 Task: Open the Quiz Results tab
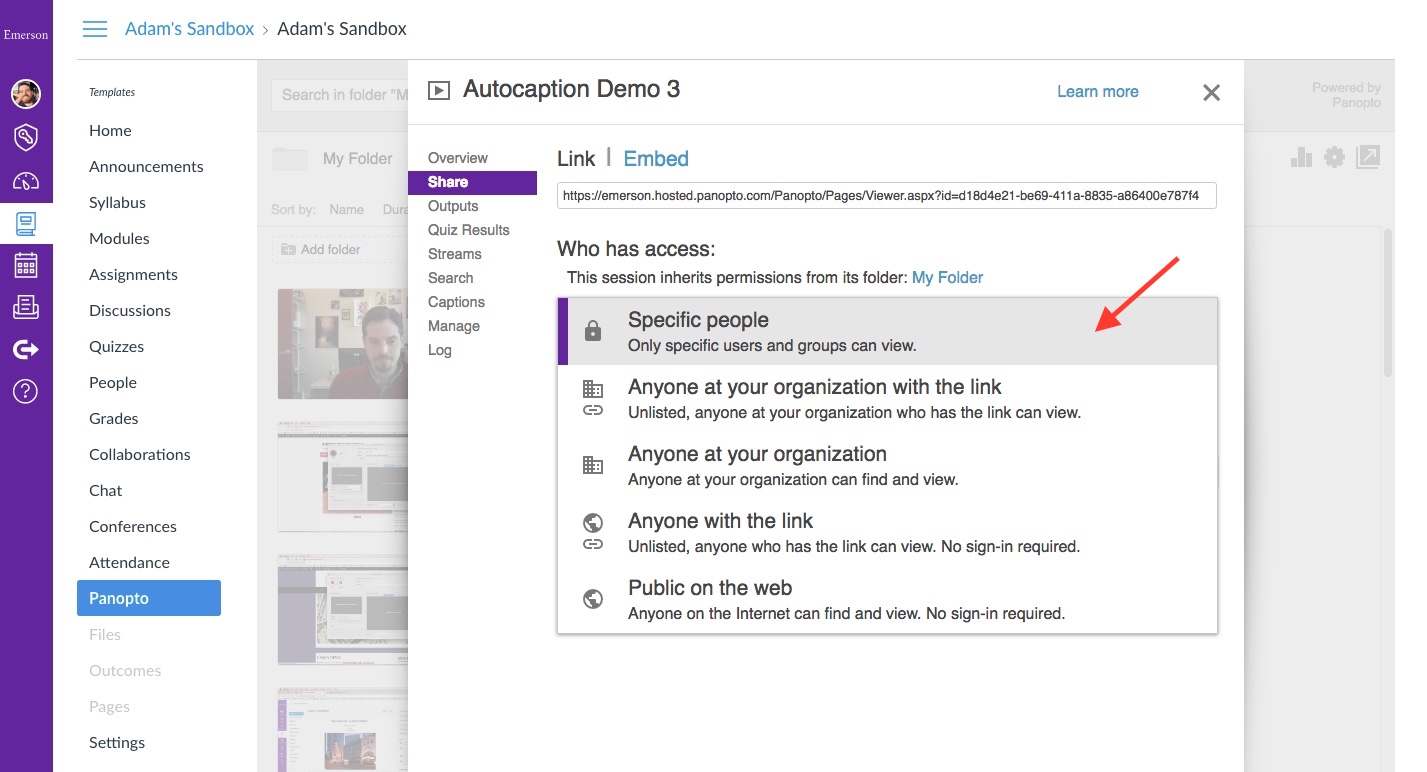point(468,230)
